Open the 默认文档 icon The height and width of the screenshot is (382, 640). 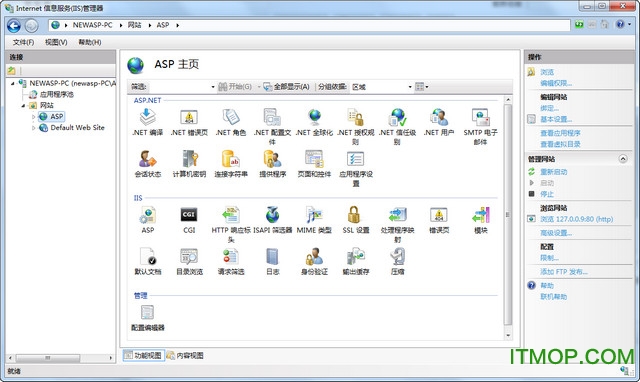click(147, 256)
